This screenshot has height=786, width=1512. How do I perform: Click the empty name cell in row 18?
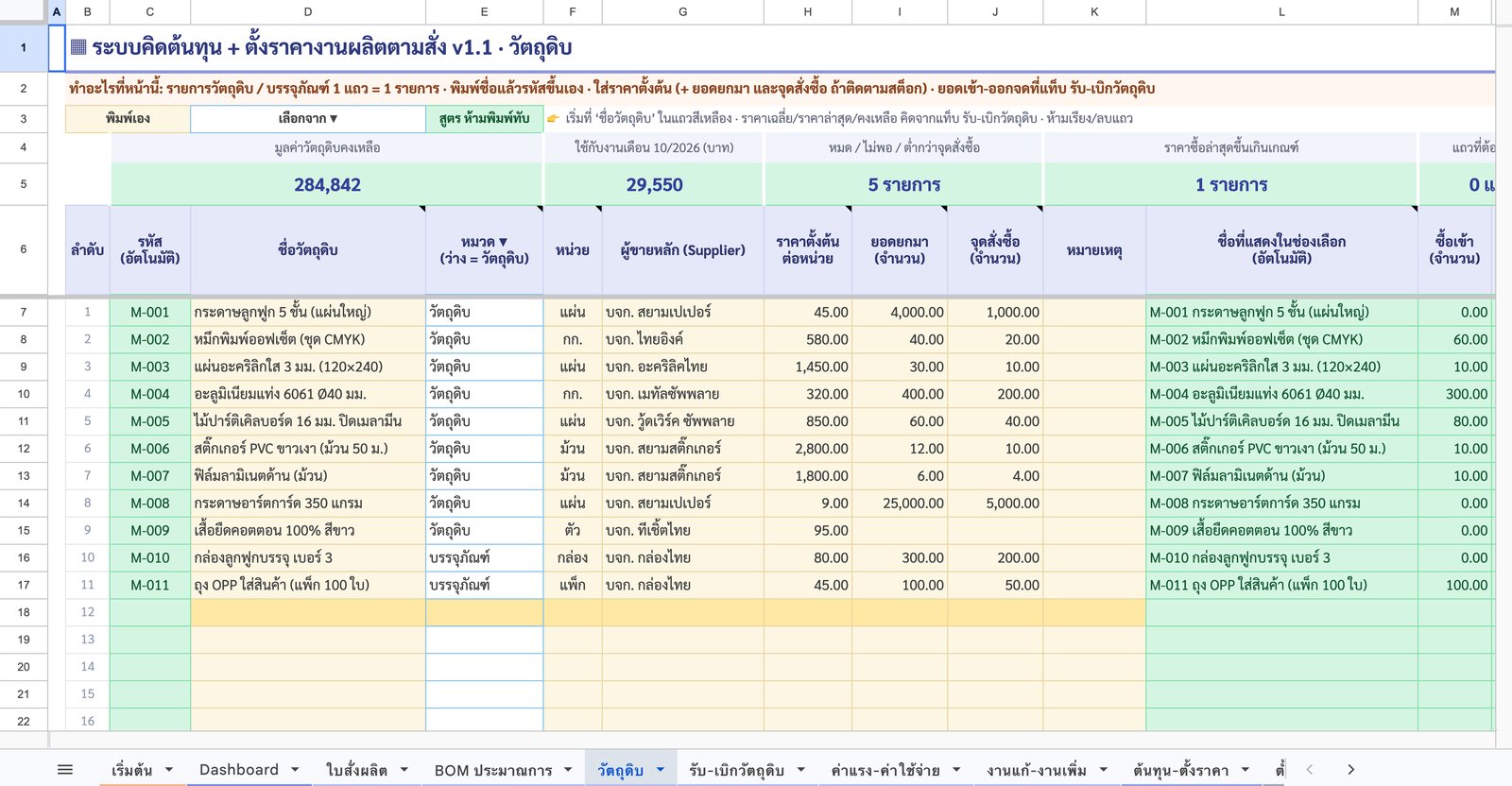pyautogui.click(x=308, y=612)
